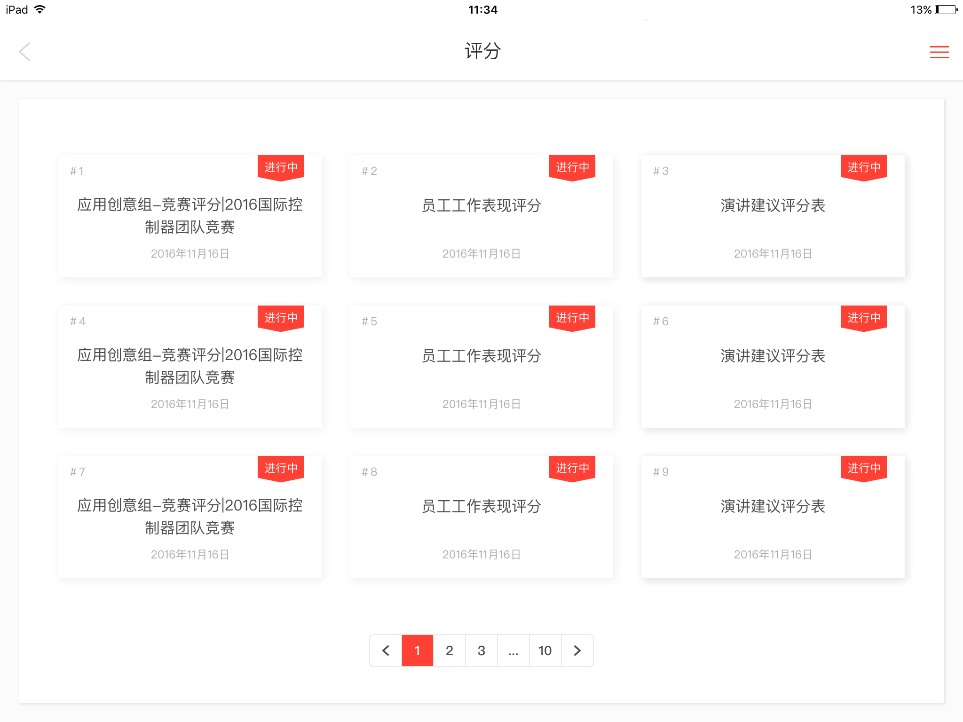Jump to page 3 in pagination
The width and height of the screenshot is (963, 722).
coord(481,651)
